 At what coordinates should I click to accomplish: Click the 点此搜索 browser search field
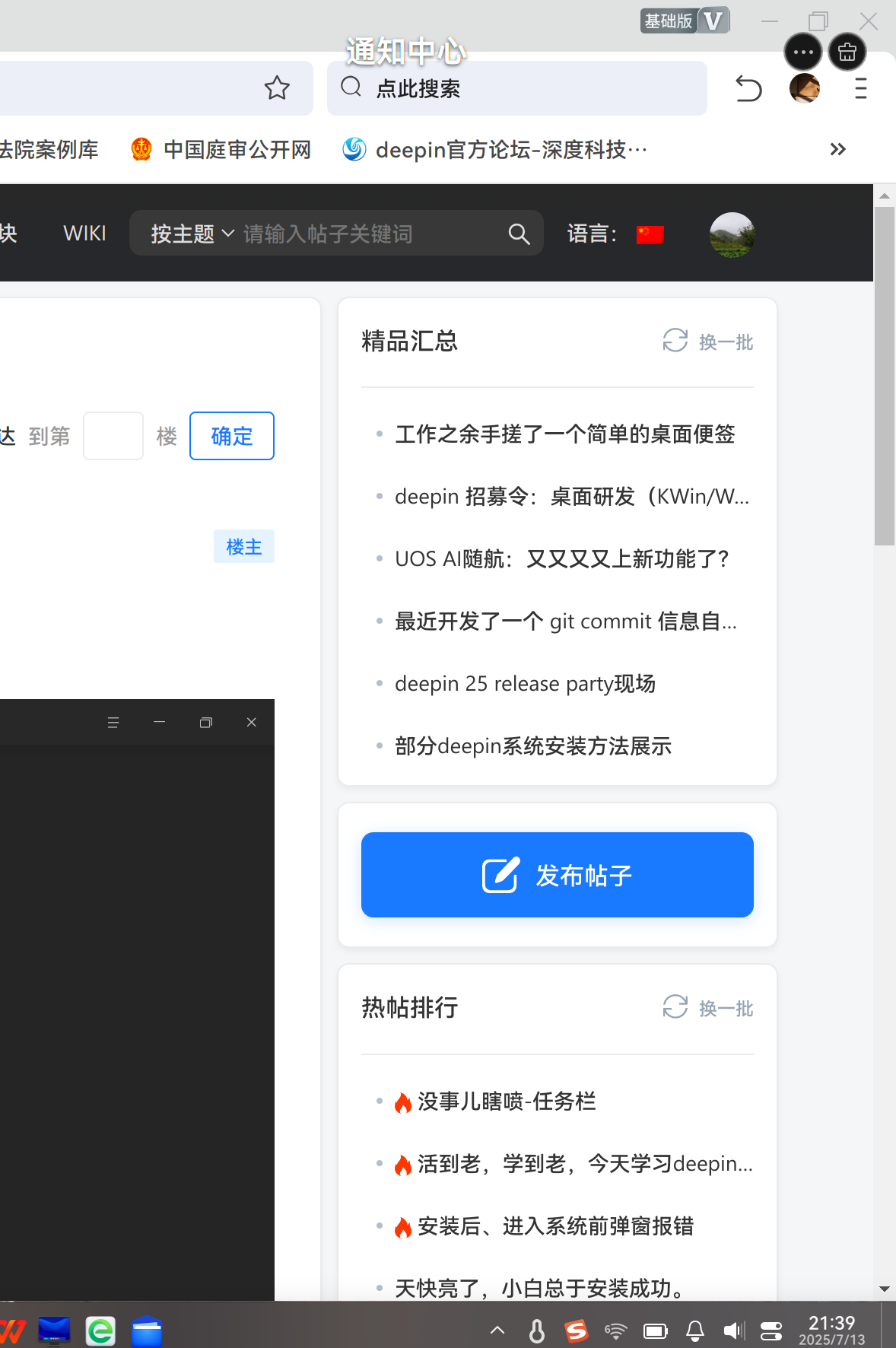coord(517,88)
